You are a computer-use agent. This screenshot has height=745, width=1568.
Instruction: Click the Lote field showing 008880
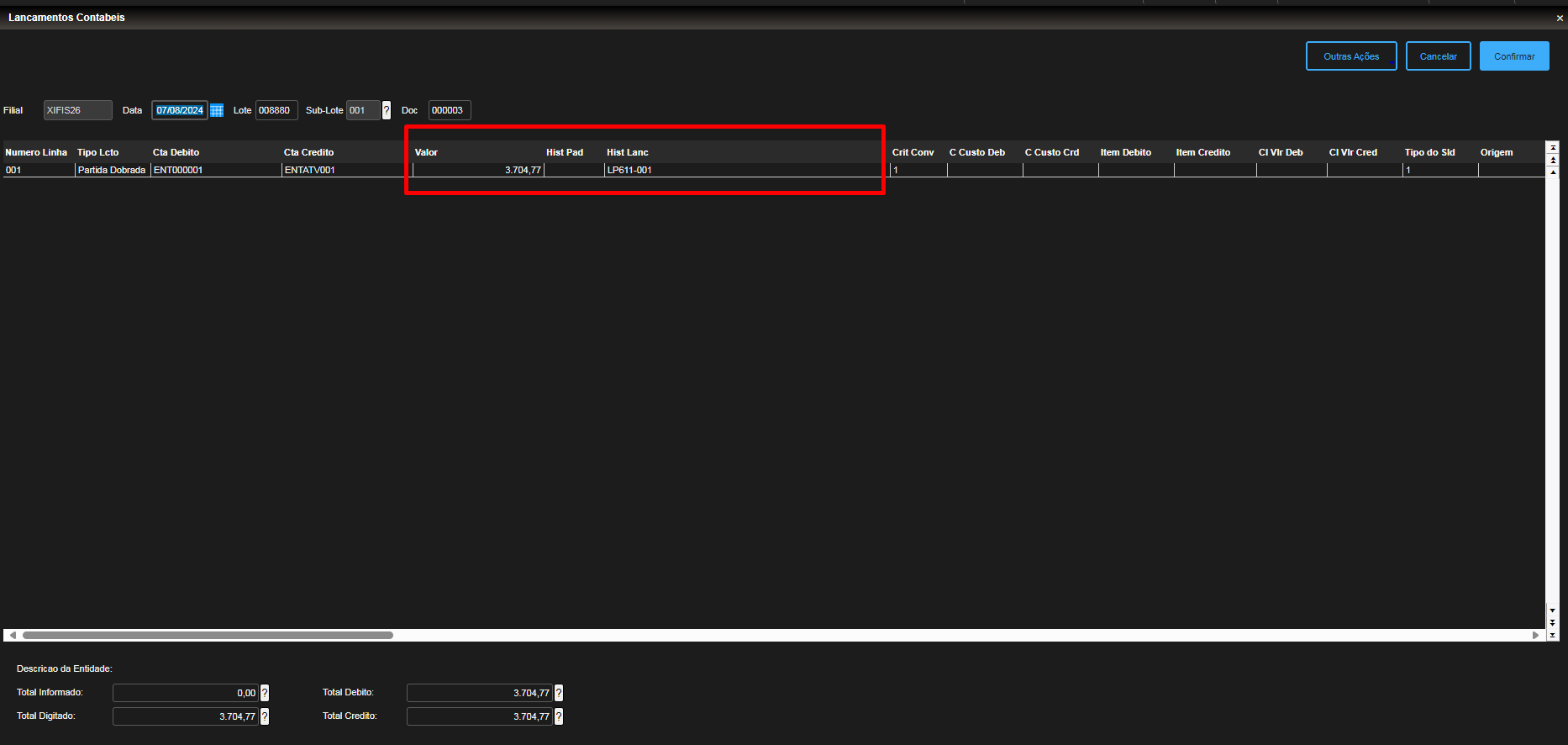(x=276, y=110)
